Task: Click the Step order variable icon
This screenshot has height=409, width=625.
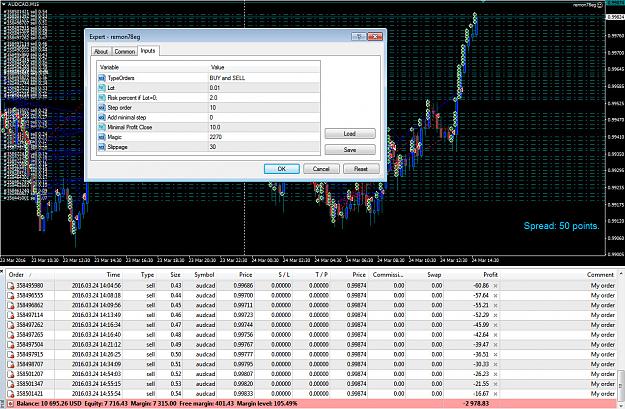Action: pos(102,108)
